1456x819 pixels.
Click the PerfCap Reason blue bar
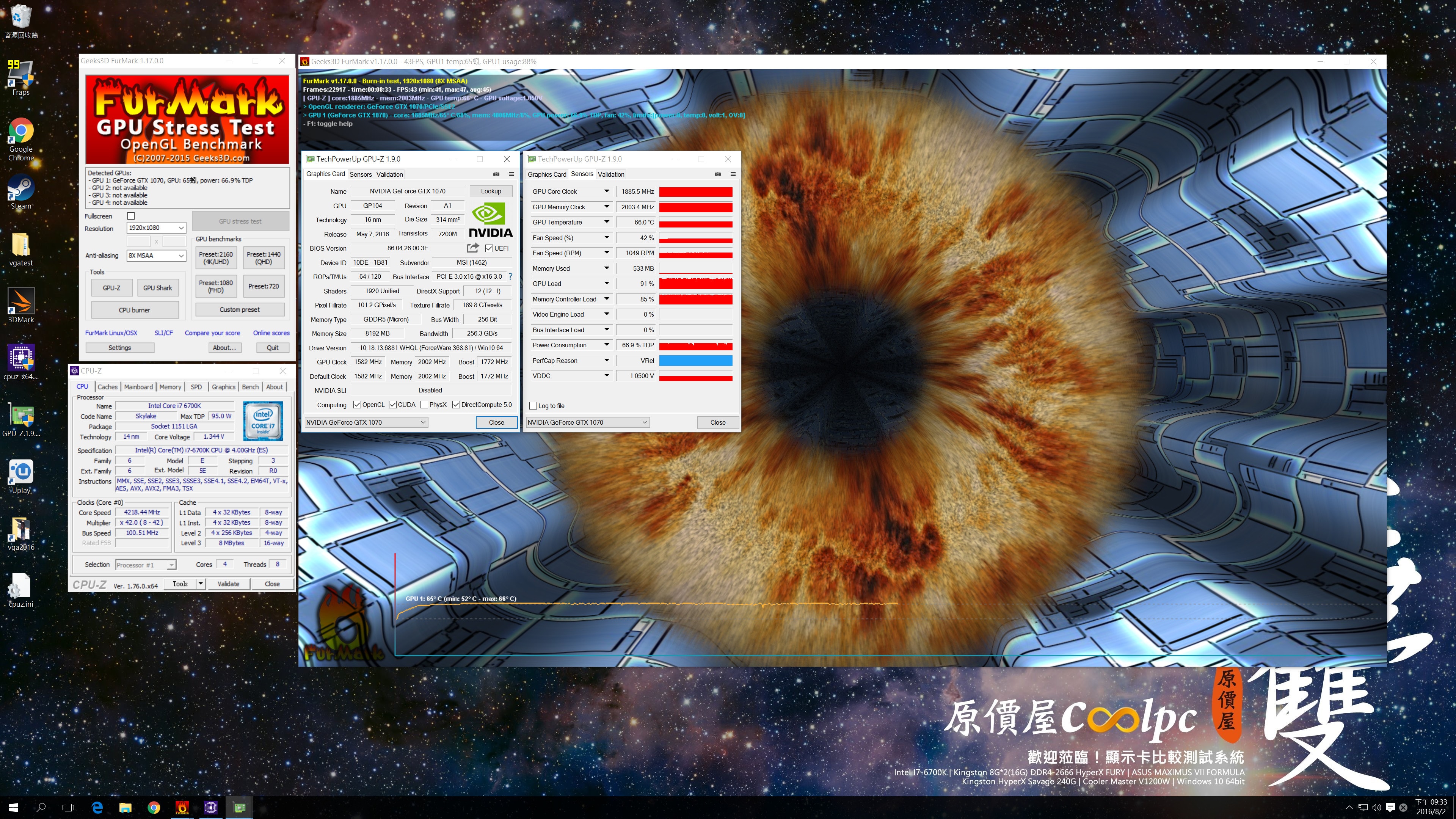tap(696, 361)
